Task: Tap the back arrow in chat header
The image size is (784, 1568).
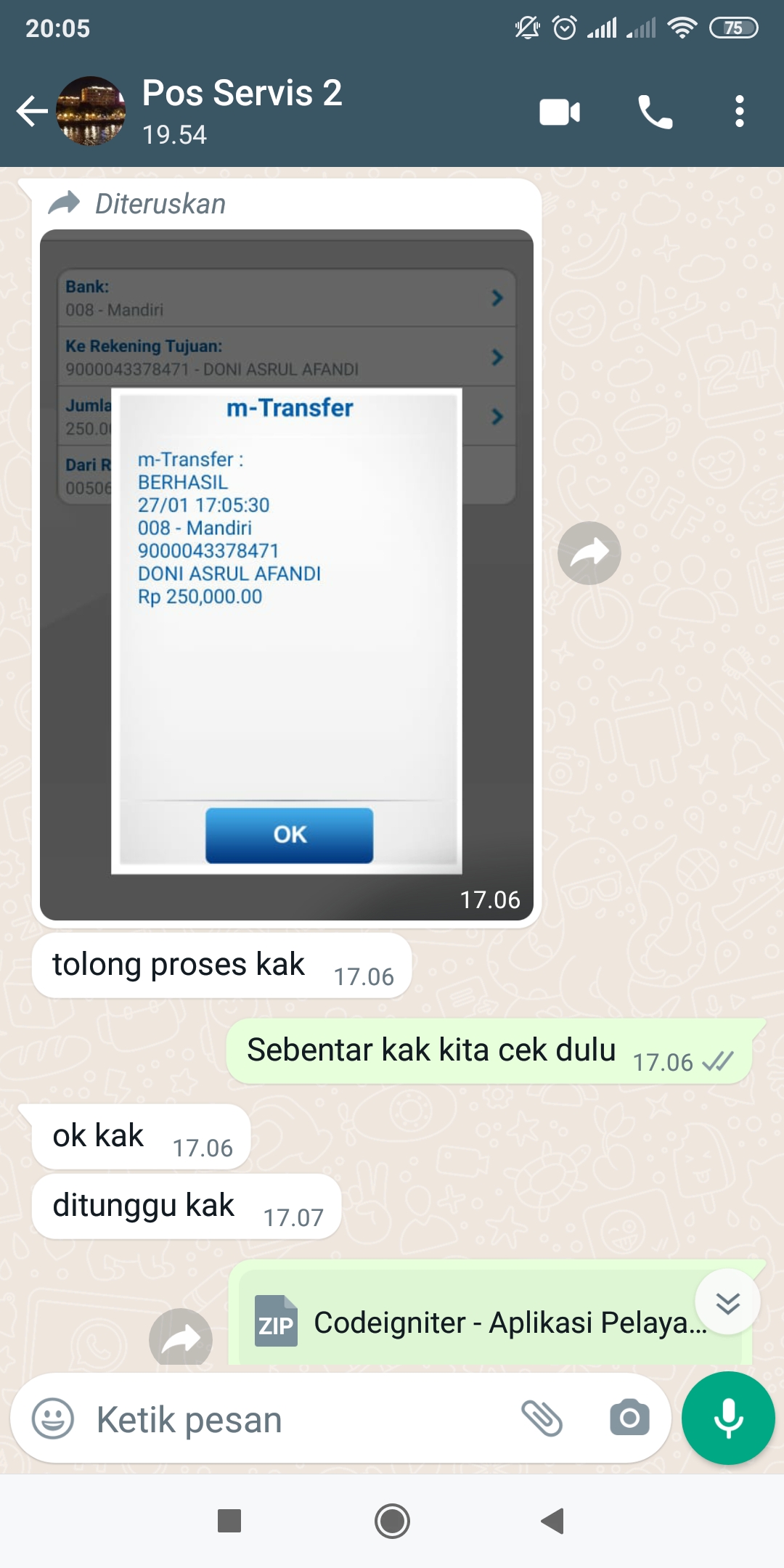Action: pos(32,112)
